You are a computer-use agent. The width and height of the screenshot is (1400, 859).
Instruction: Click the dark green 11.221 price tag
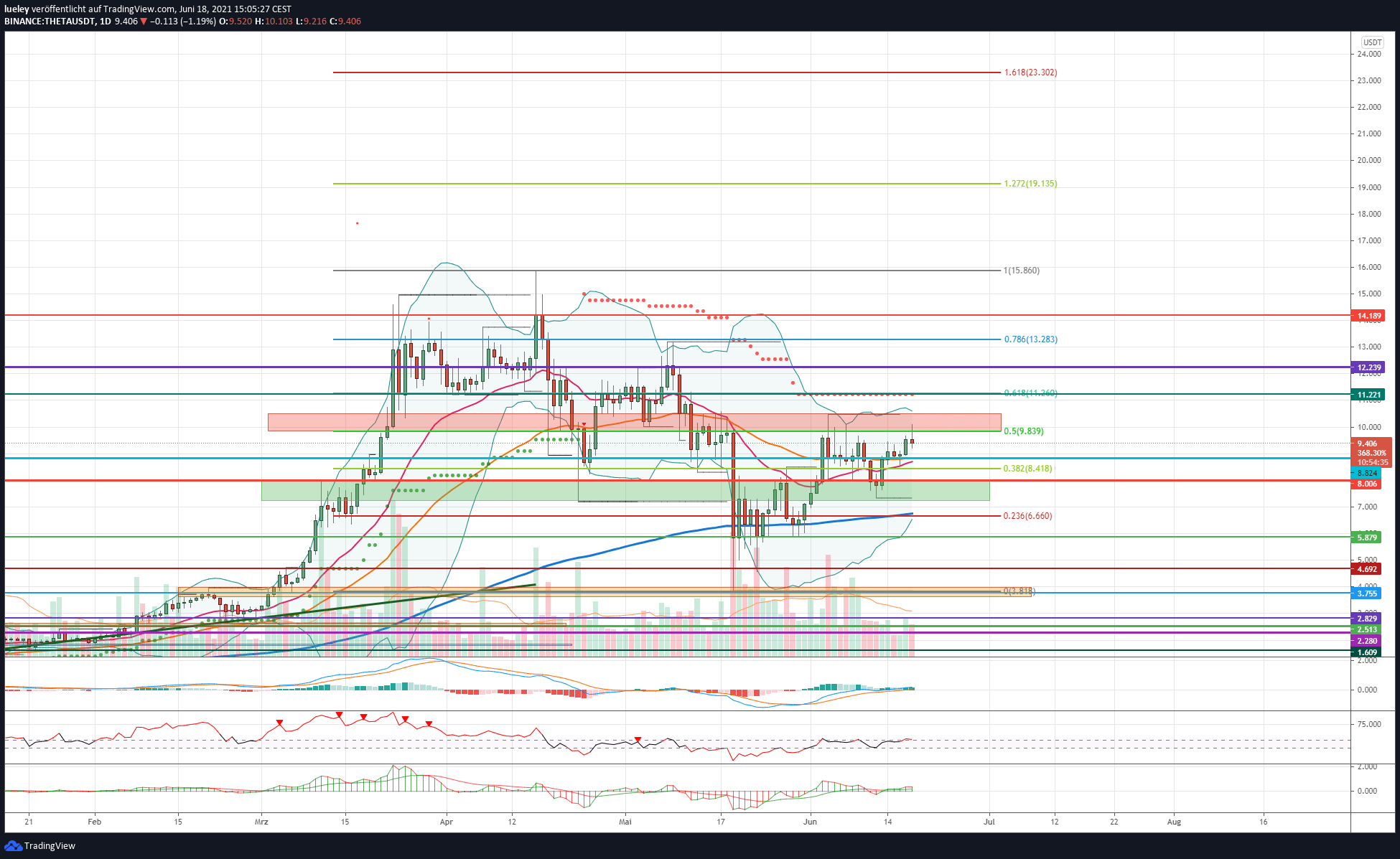click(1368, 395)
